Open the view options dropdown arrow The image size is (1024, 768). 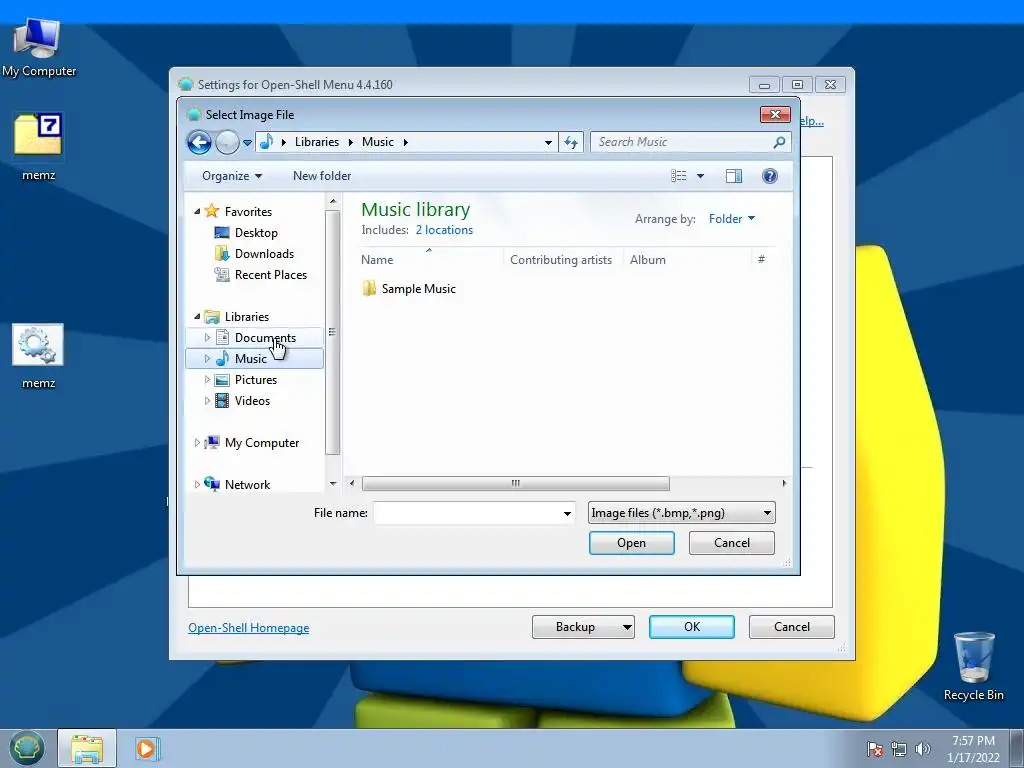coord(701,176)
